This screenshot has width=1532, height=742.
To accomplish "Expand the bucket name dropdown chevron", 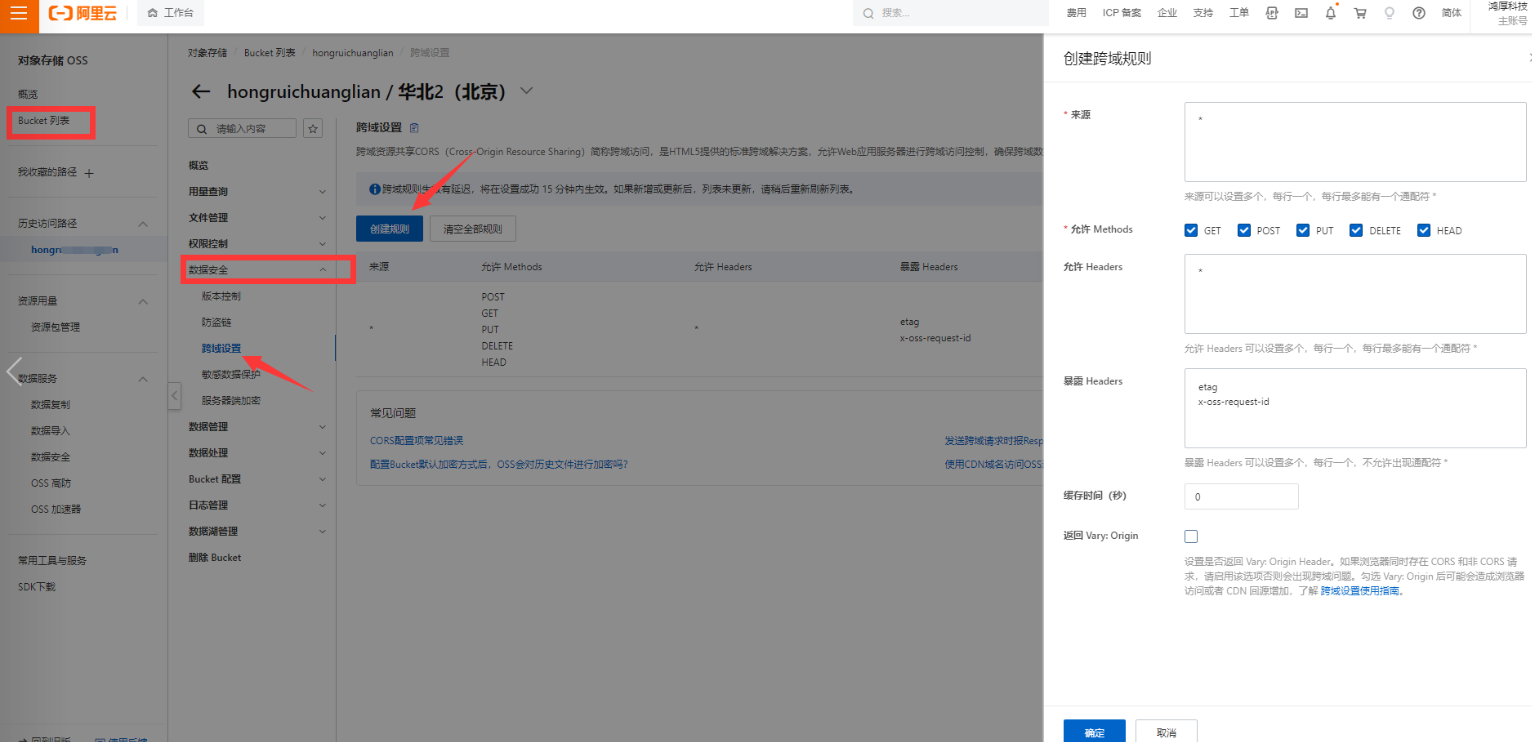I will pos(527,91).
